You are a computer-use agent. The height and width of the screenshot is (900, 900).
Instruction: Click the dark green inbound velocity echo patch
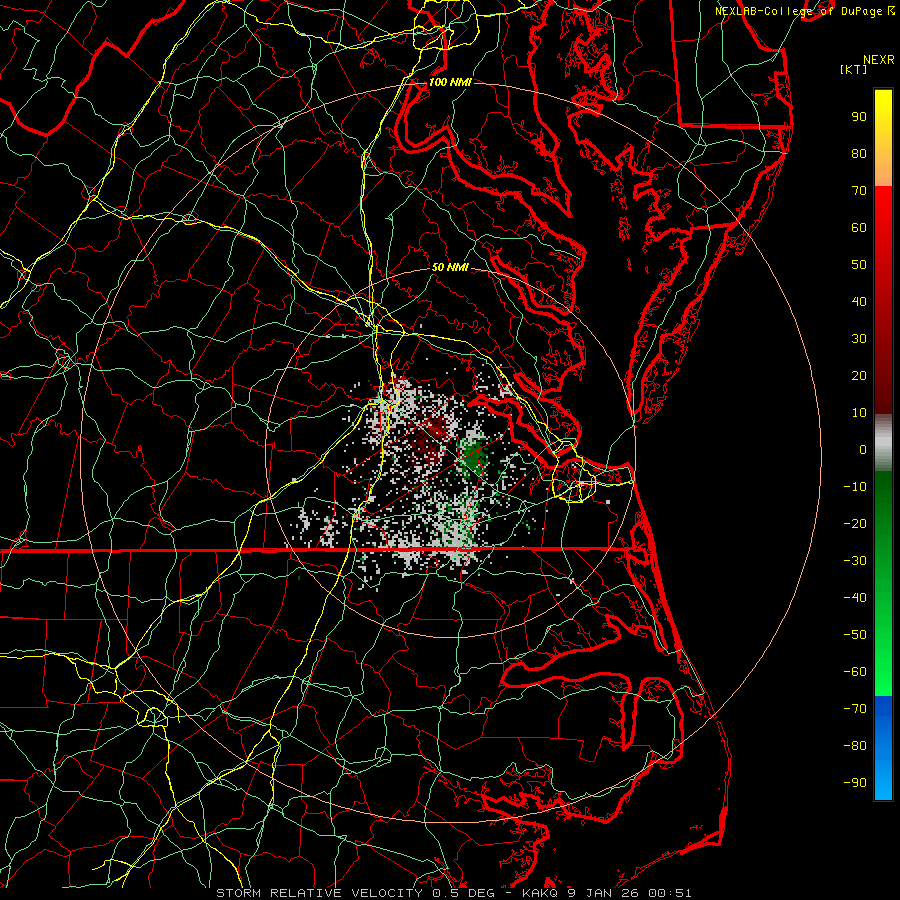tap(474, 457)
